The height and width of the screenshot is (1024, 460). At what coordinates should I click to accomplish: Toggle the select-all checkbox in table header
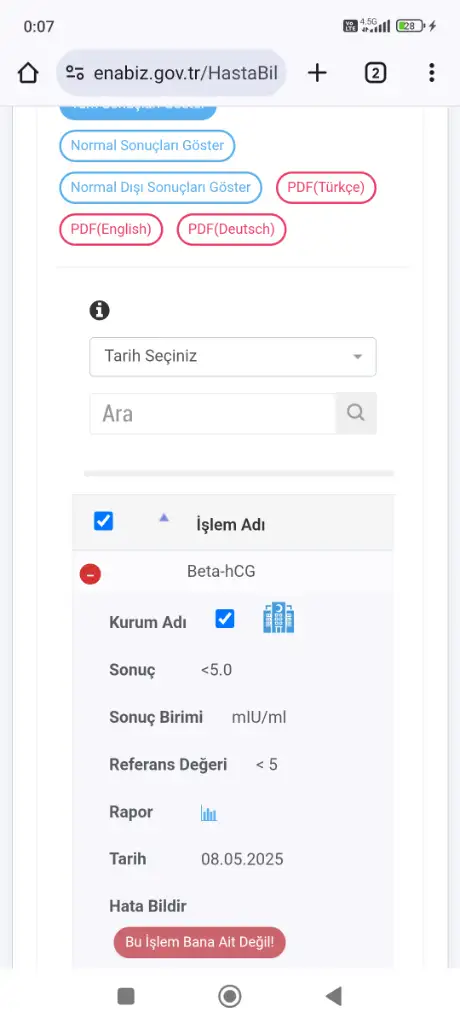[x=104, y=521]
